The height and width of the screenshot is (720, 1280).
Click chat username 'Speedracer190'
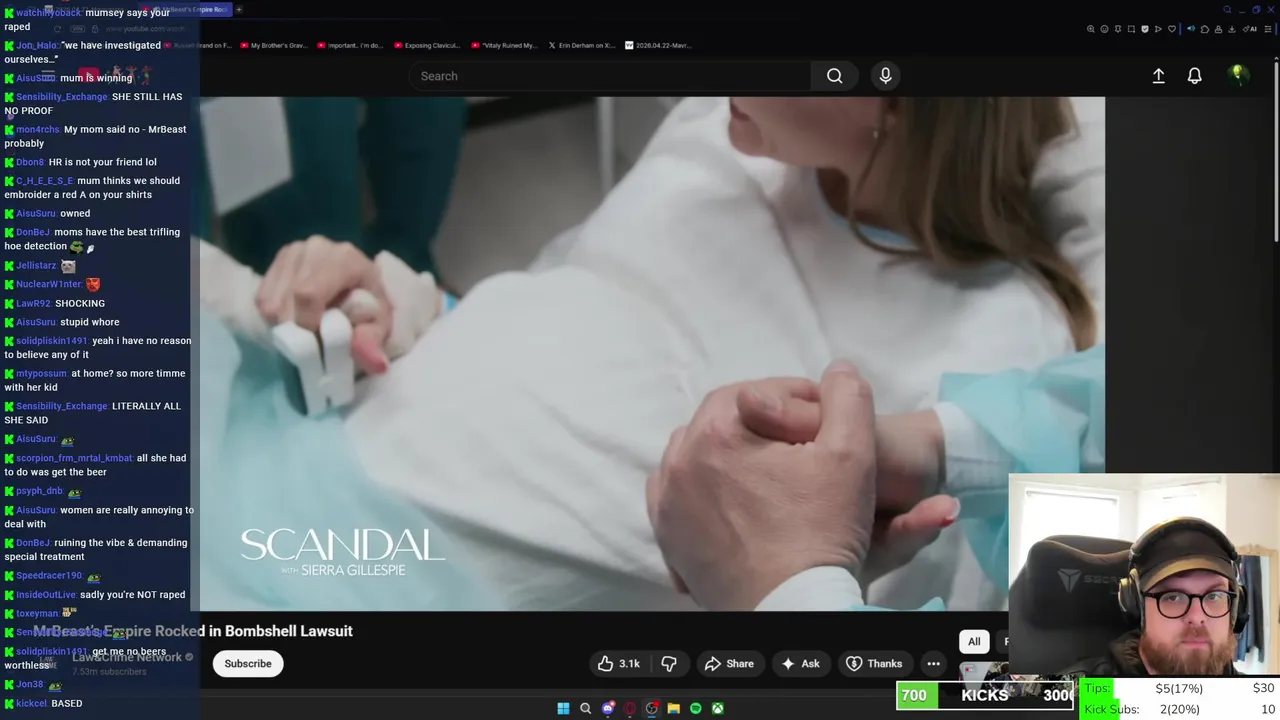[x=49, y=576]
